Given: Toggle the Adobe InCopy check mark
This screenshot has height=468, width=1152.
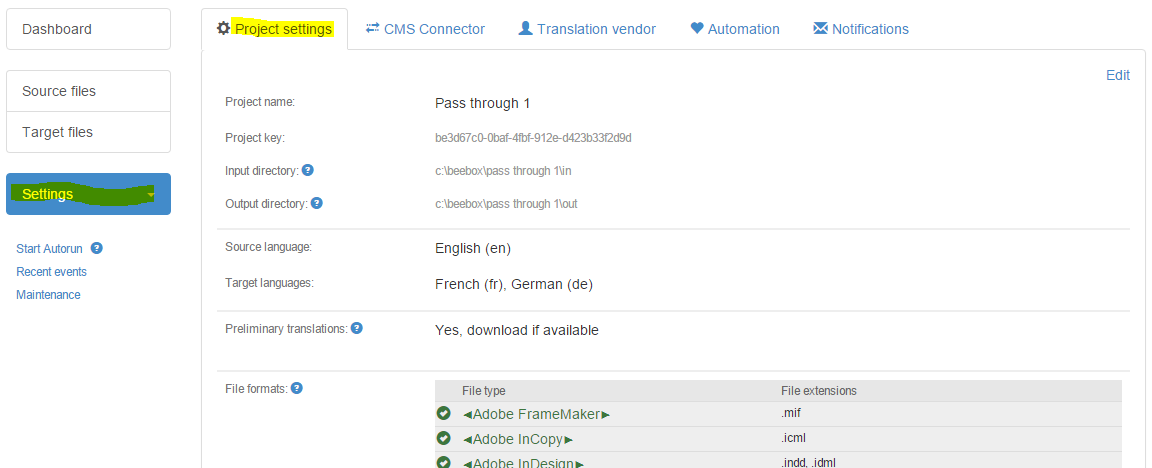Looking at the screenshot, I should click(444, 438).
